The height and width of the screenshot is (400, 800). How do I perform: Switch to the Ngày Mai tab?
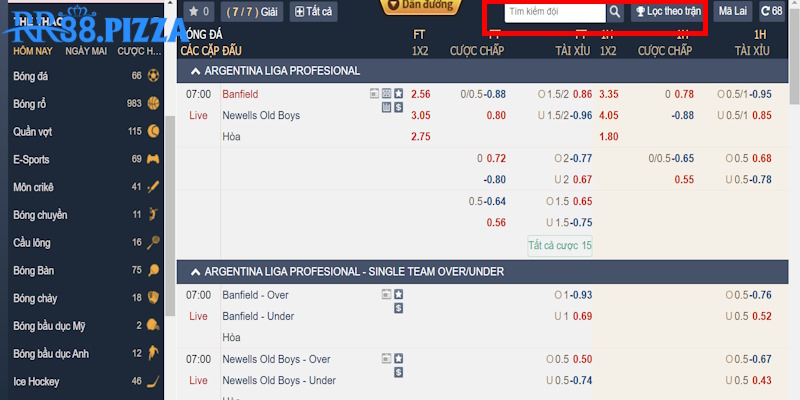pos(86,50)
